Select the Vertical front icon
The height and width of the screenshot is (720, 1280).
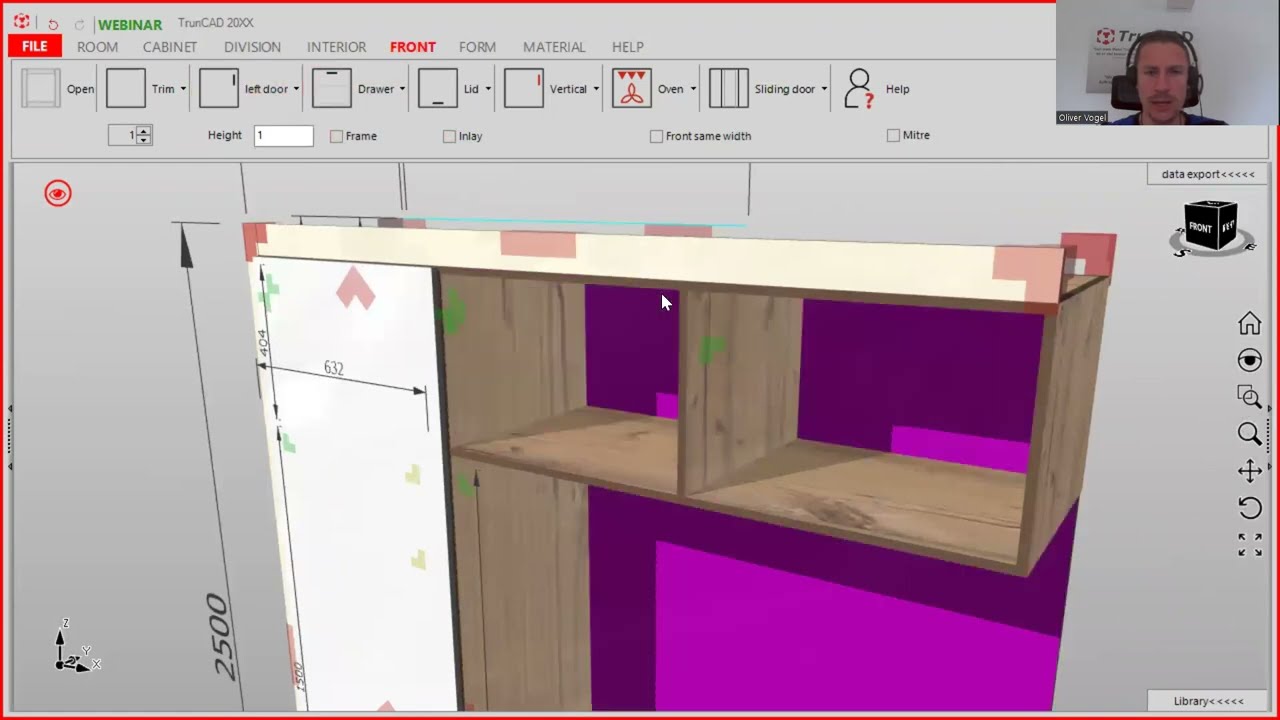tap(524, 88)
